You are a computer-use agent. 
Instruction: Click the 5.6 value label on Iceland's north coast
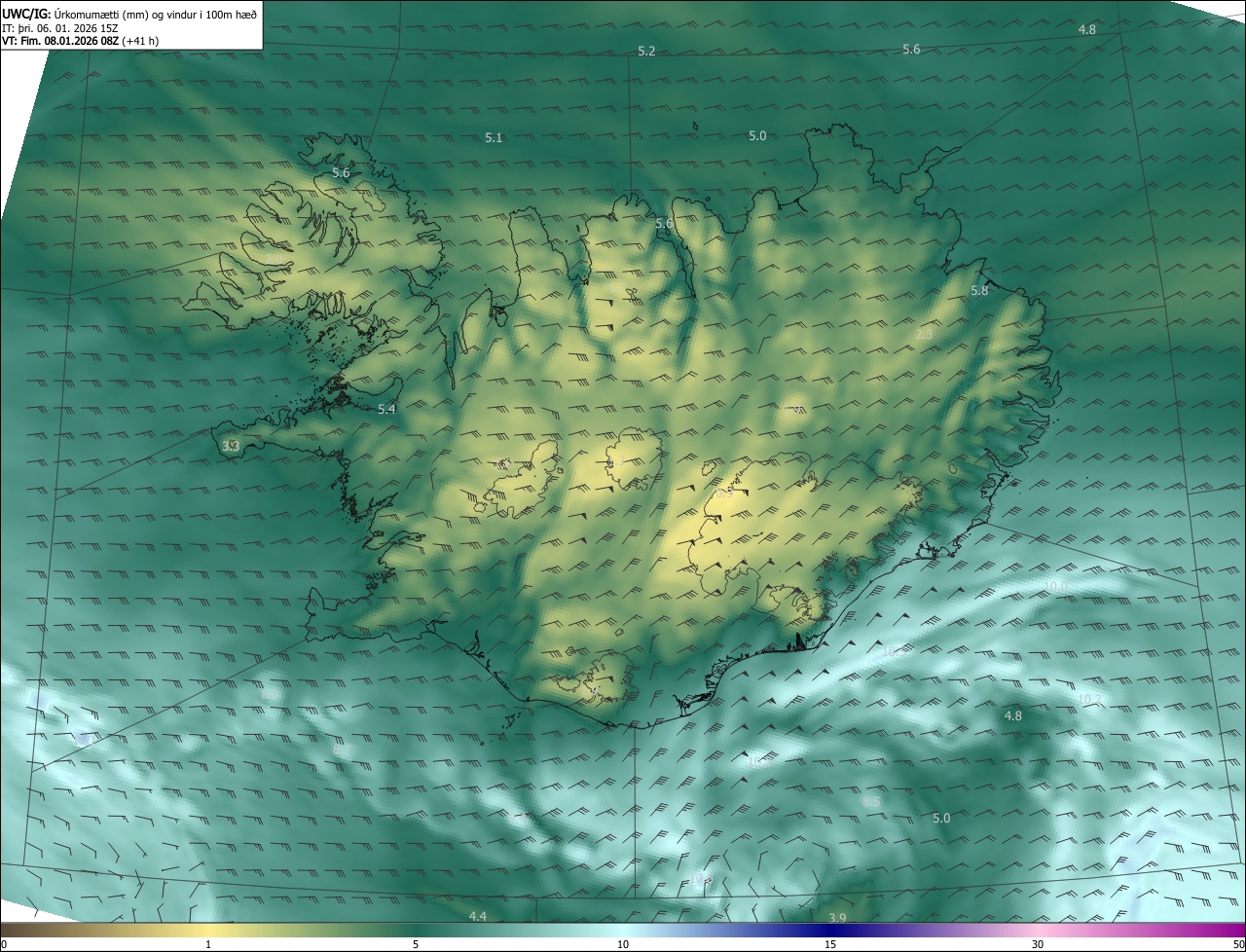point(664,224)
